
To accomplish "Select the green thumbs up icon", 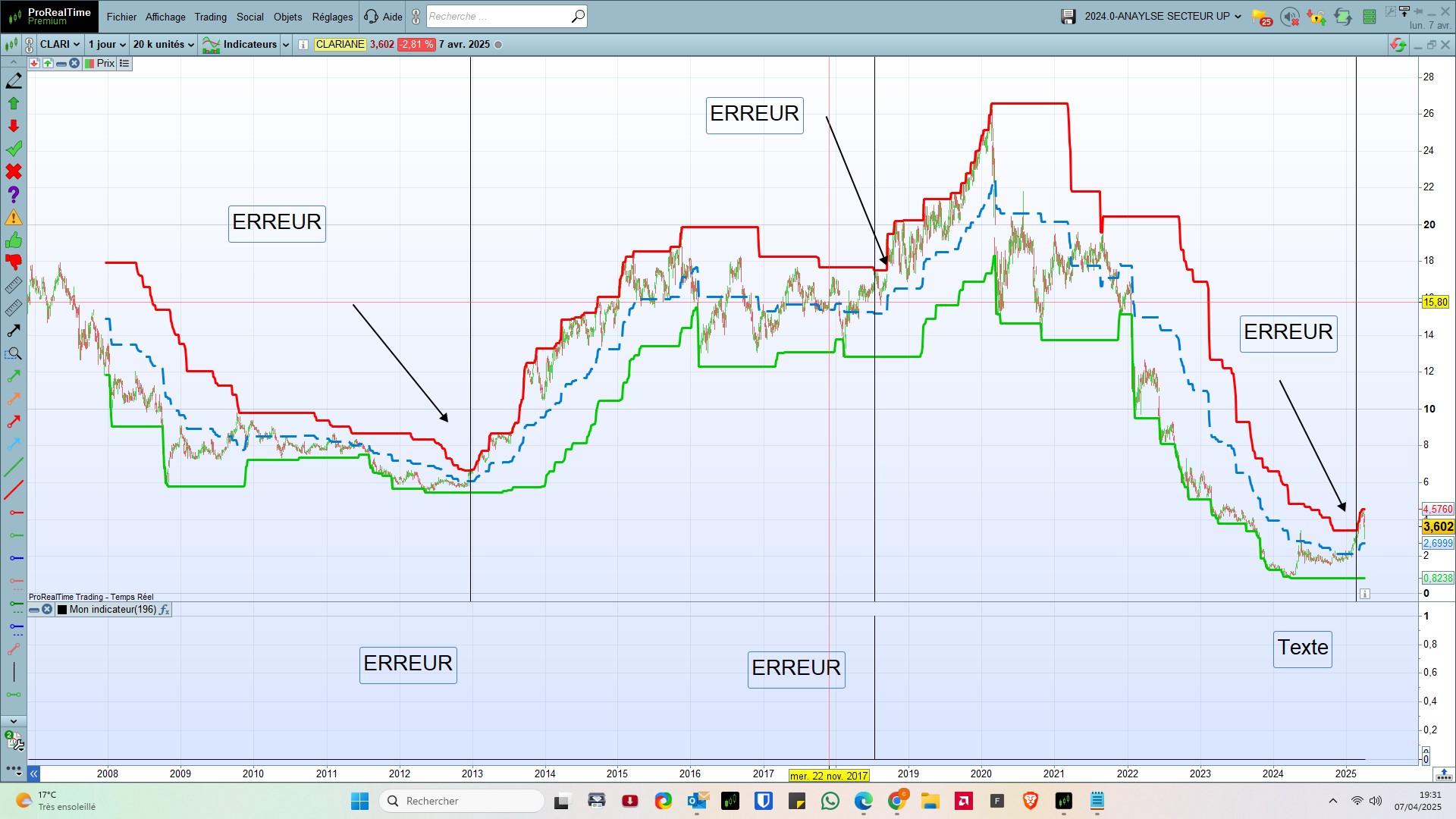I will pos(14,241).
